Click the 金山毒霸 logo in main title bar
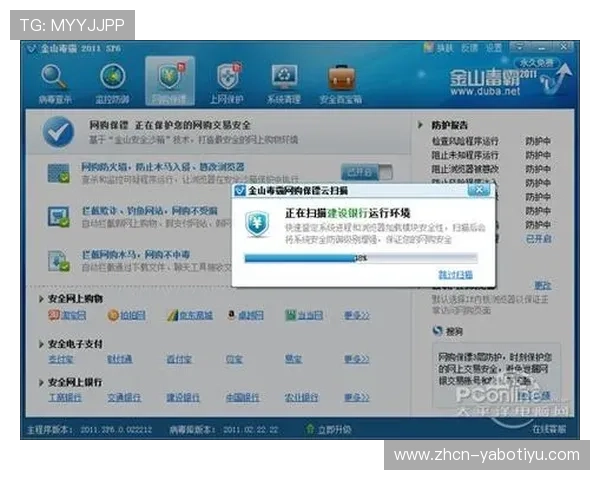Screen dimensions: 600x480 31,49
